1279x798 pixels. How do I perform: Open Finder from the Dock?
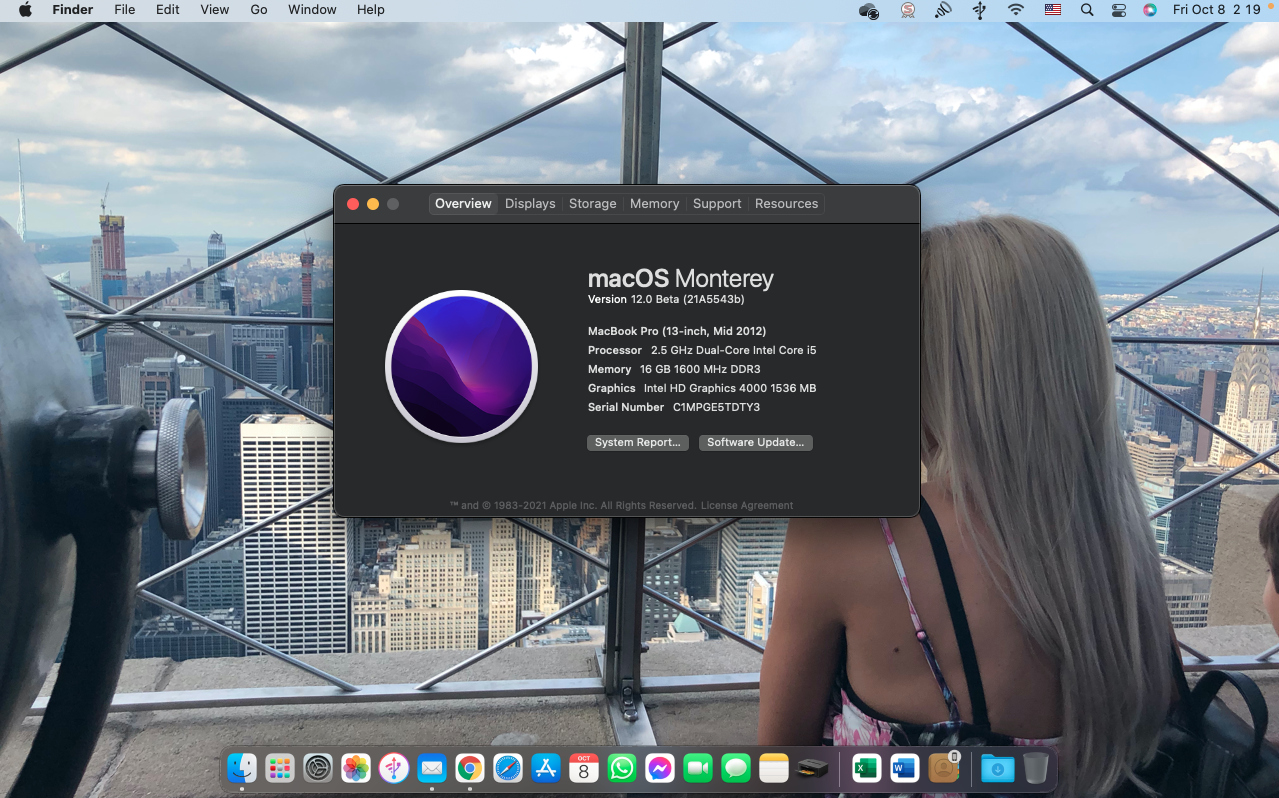242,768
